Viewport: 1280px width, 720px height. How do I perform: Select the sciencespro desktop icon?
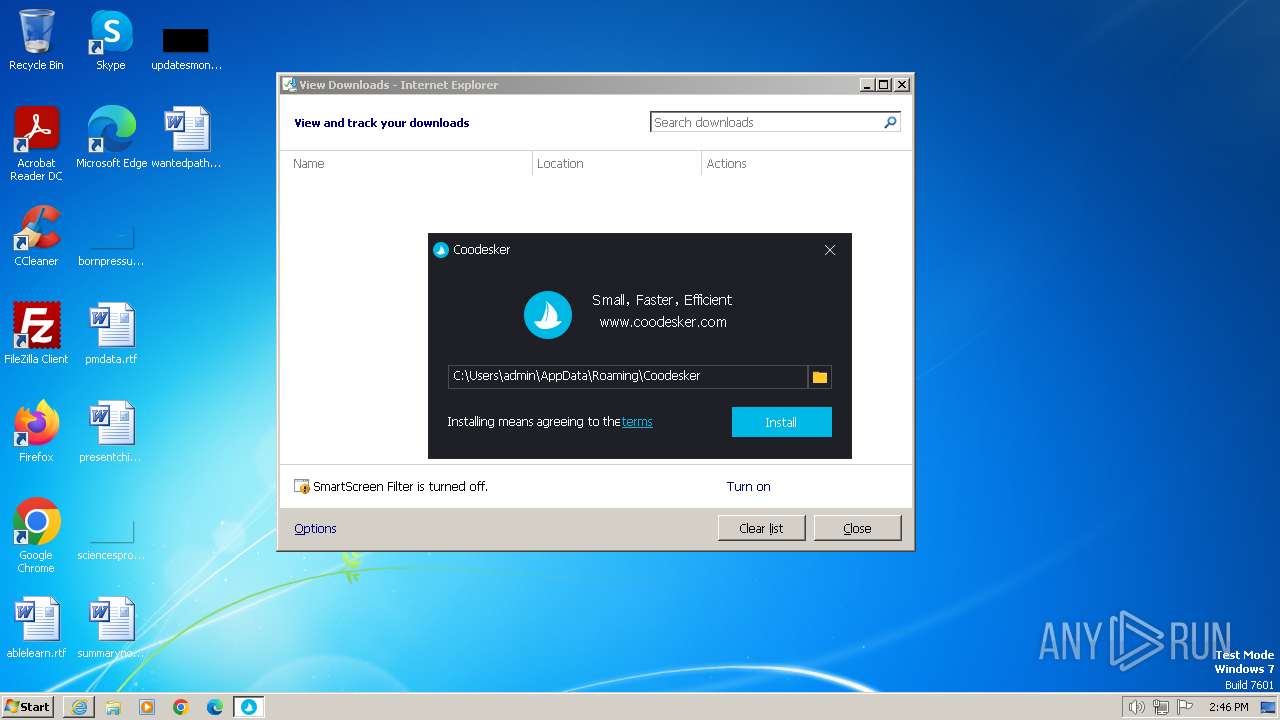[x=111, y=540]
